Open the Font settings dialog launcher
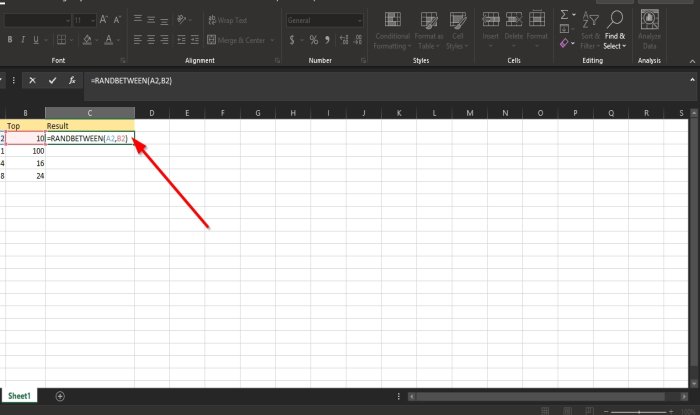Viewport: 700px width, 415px height. (x=123, y=61)
